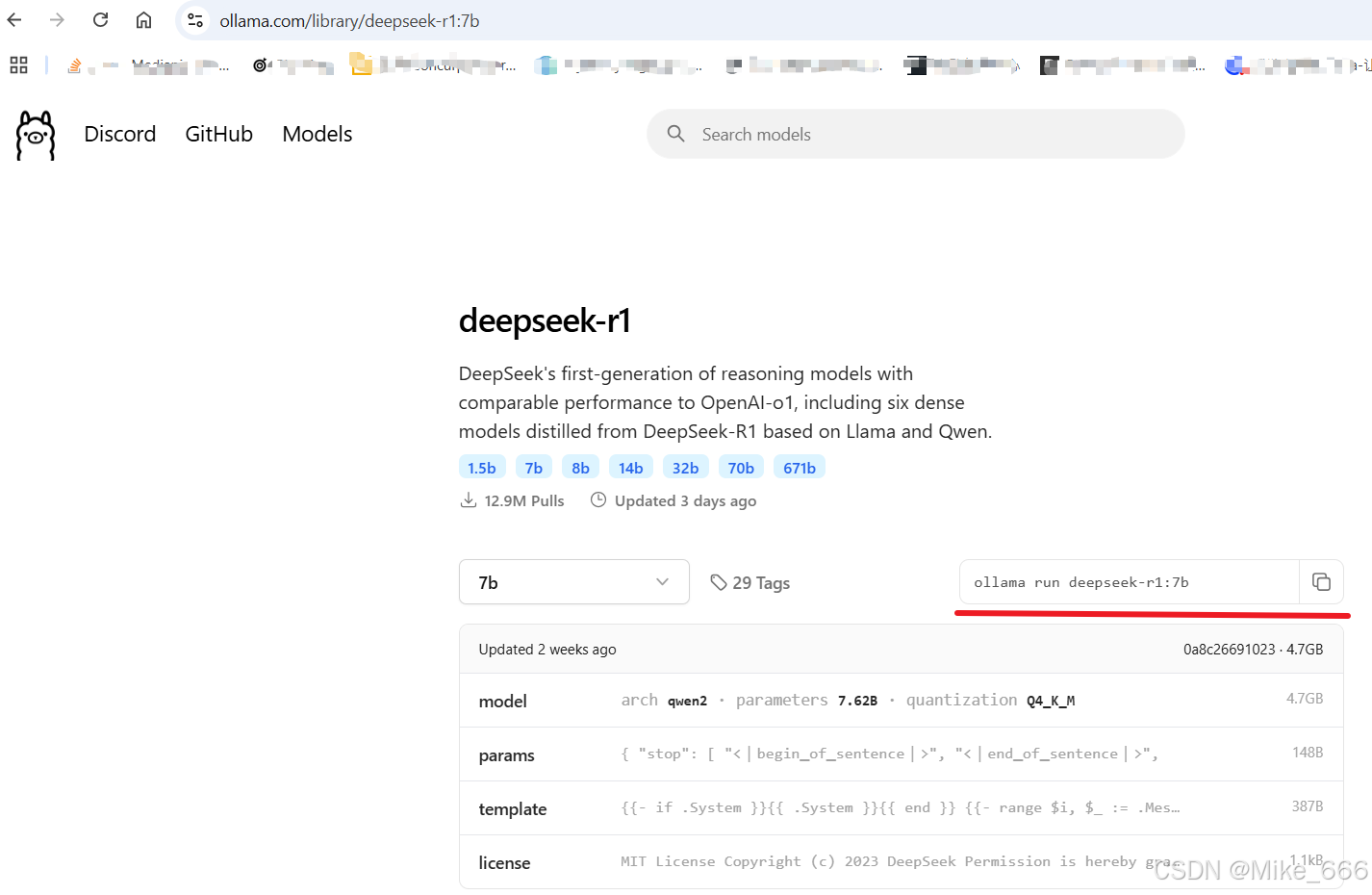
Task: Select the ollama run deepseek-r1:7b command text
Action: [x=1081, y=582]
